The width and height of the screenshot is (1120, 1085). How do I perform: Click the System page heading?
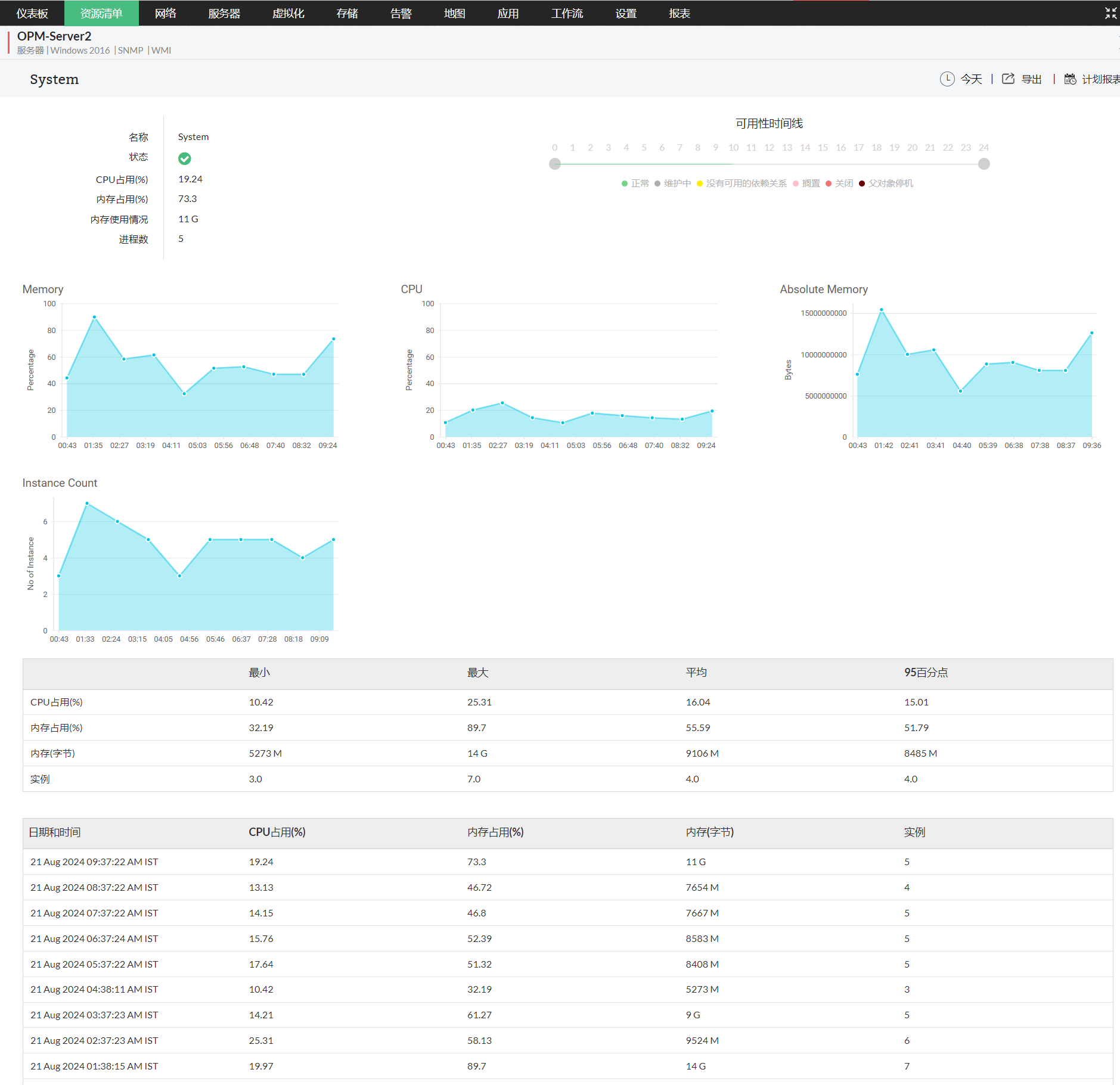click(54, 79)
